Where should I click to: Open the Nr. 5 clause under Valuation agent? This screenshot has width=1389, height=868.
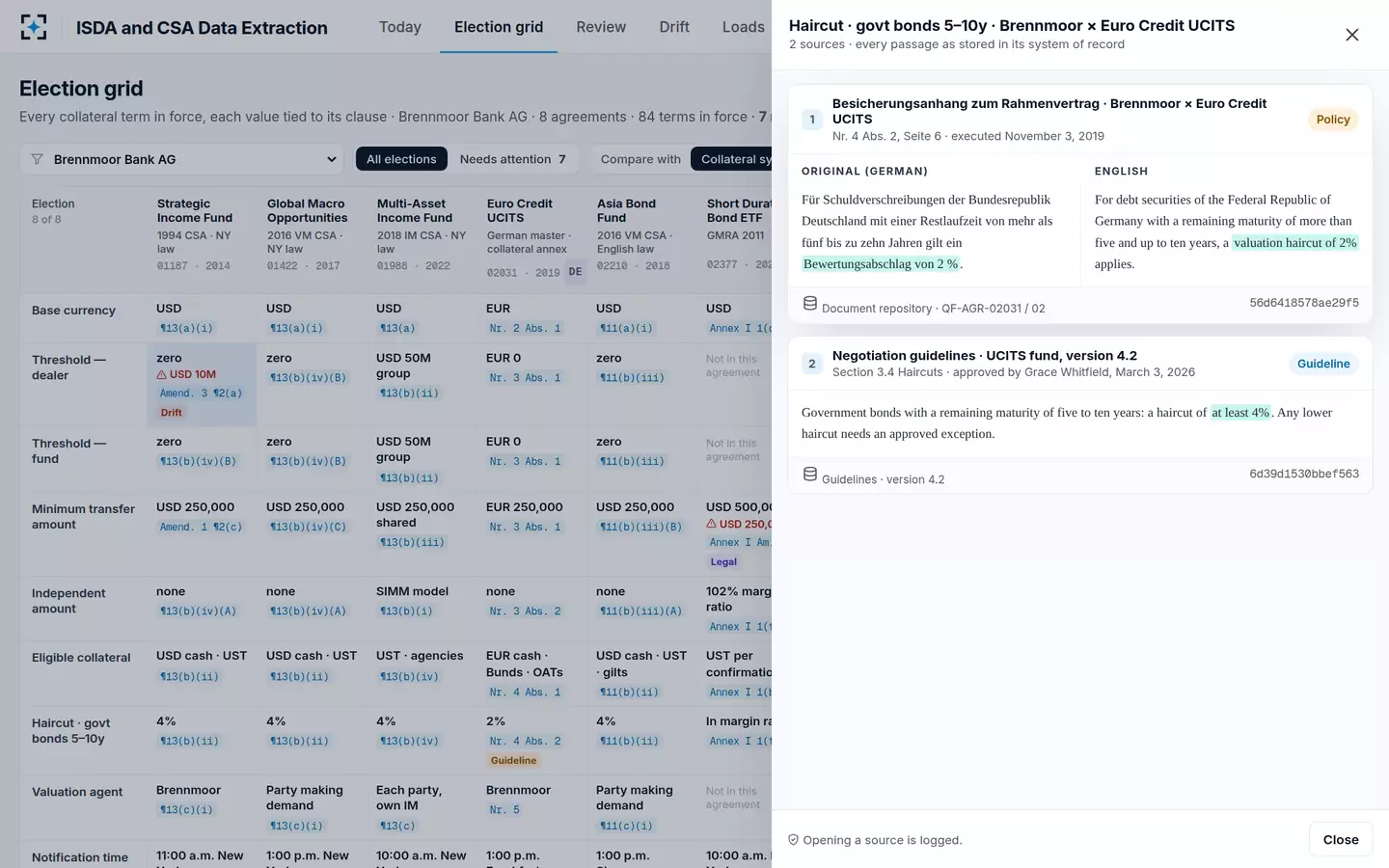(504, 810)
